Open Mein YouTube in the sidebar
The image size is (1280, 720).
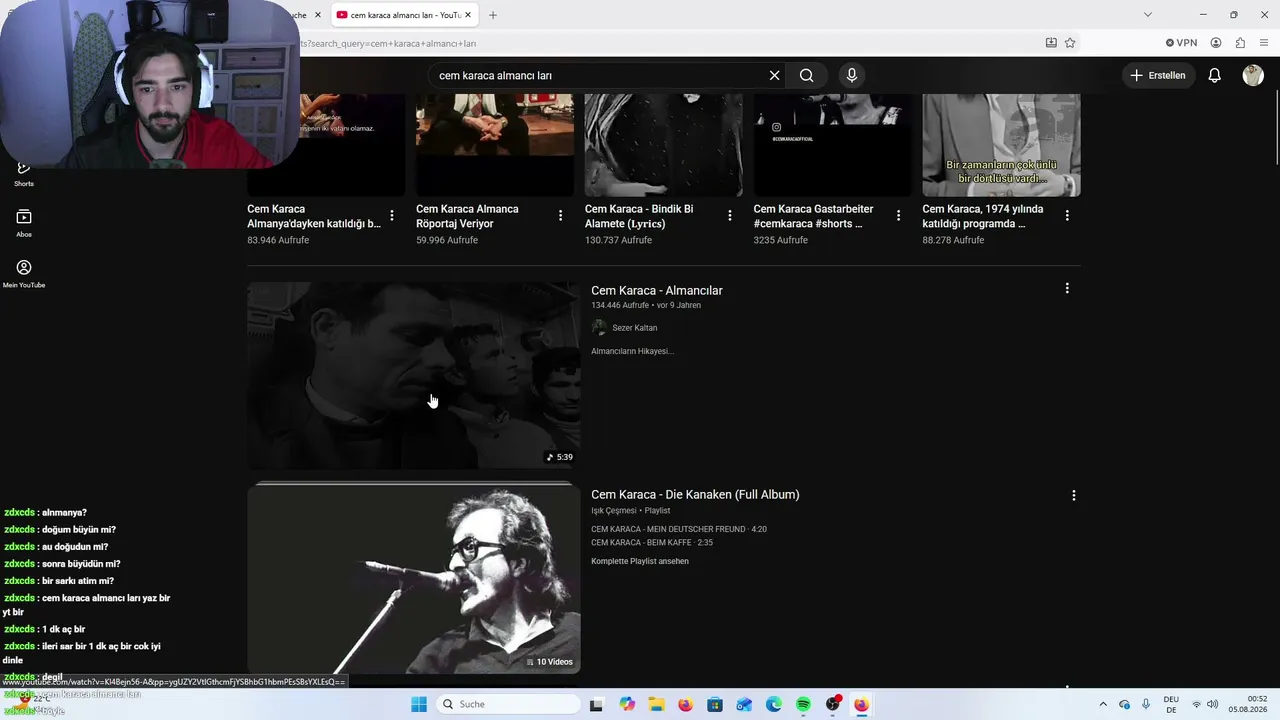pos(24,273)
